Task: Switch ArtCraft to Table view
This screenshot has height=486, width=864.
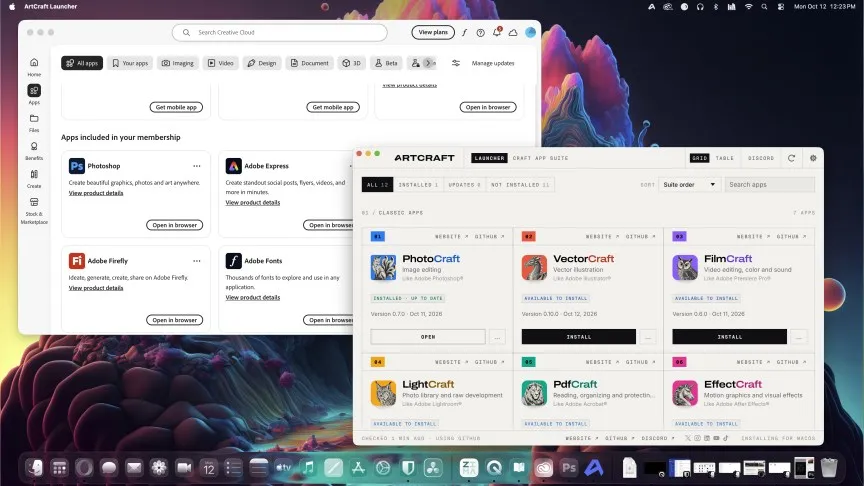Action: click(x=725, y=158)
